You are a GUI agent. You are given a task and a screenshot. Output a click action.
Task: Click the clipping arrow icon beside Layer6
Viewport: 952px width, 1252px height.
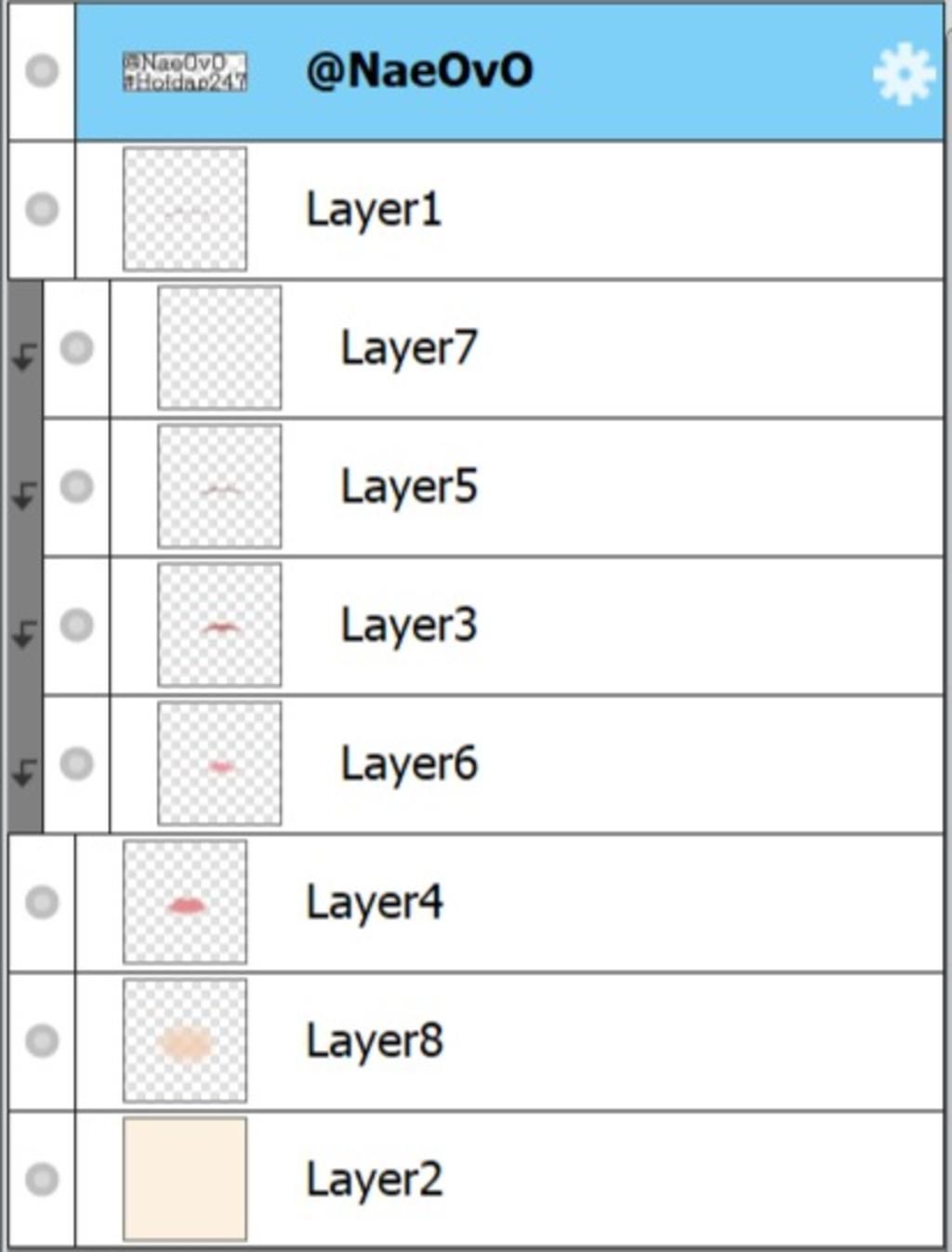[25, 772]
